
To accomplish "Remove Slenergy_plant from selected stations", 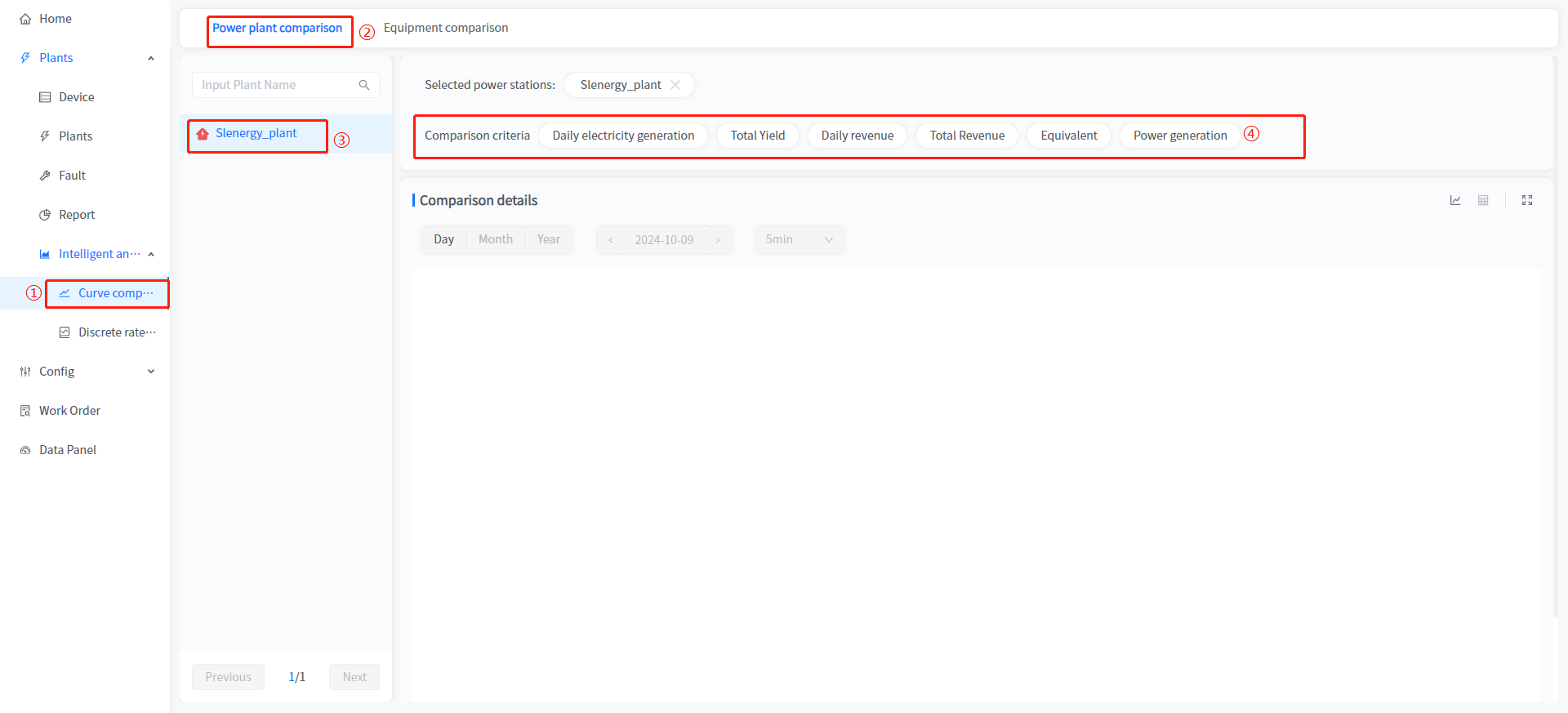I will click(675, 85).
